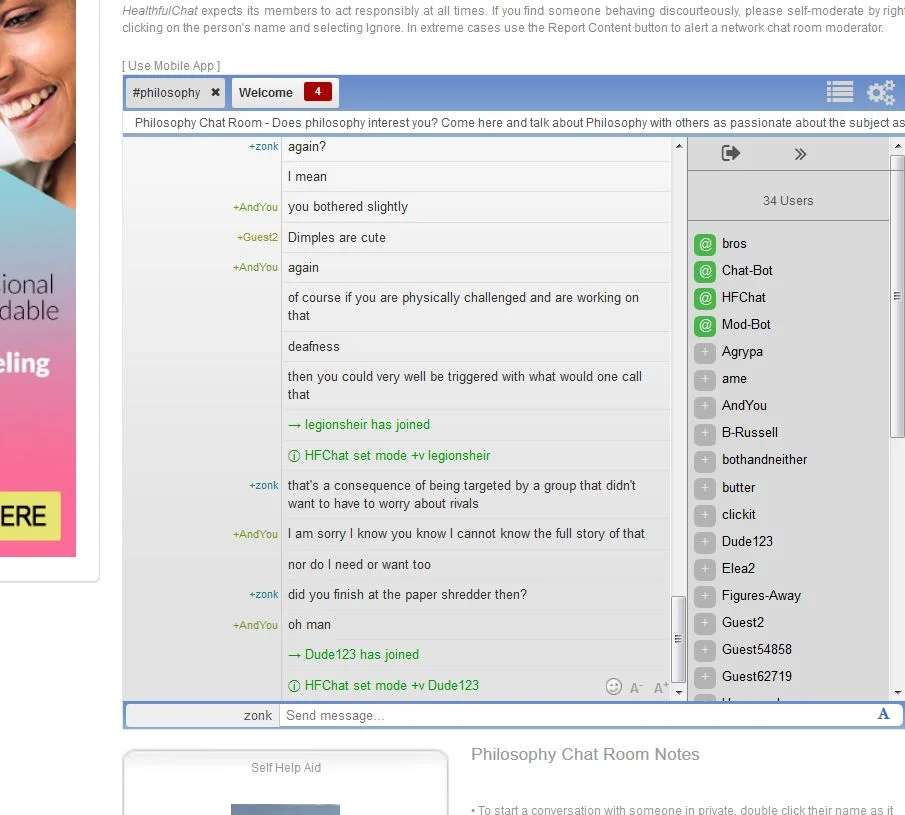Close the #philosophy tab with the X
Viewport: 905px width, 815px height.
[215, 92]
